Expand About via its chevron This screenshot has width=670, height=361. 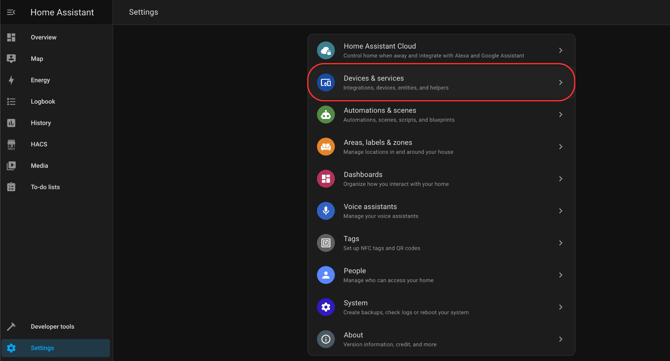pyautogui.click(x=560, y=339)
